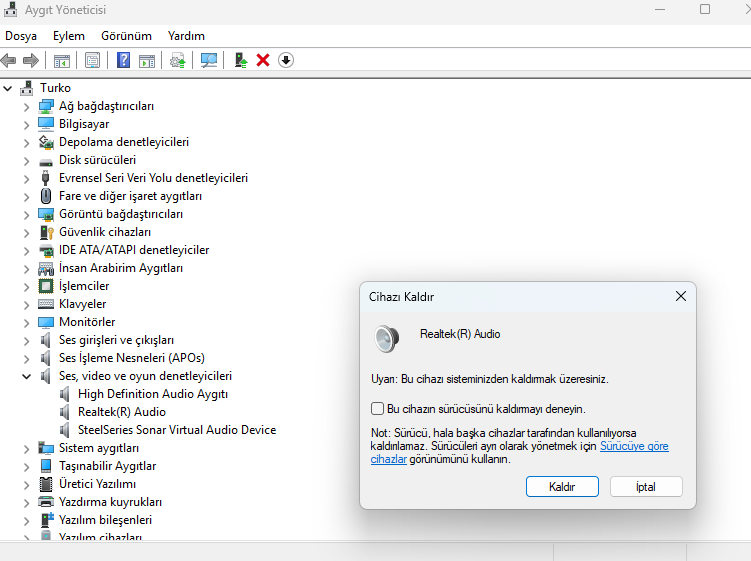The height and width of the screenshot is (561, 751).
Task: Open the Görünüm menu
Action: 126,36
